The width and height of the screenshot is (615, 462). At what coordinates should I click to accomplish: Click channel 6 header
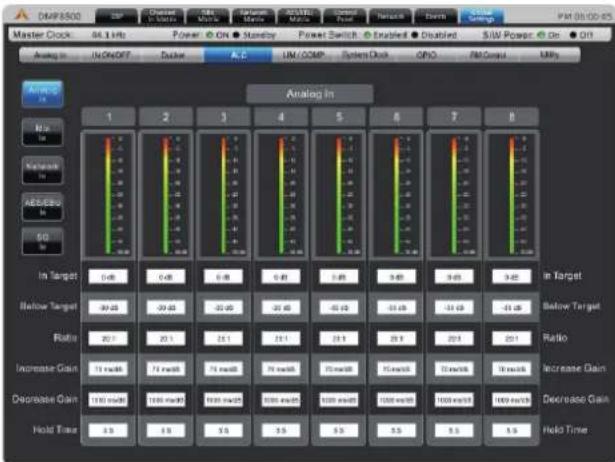(x=397, y=117)
